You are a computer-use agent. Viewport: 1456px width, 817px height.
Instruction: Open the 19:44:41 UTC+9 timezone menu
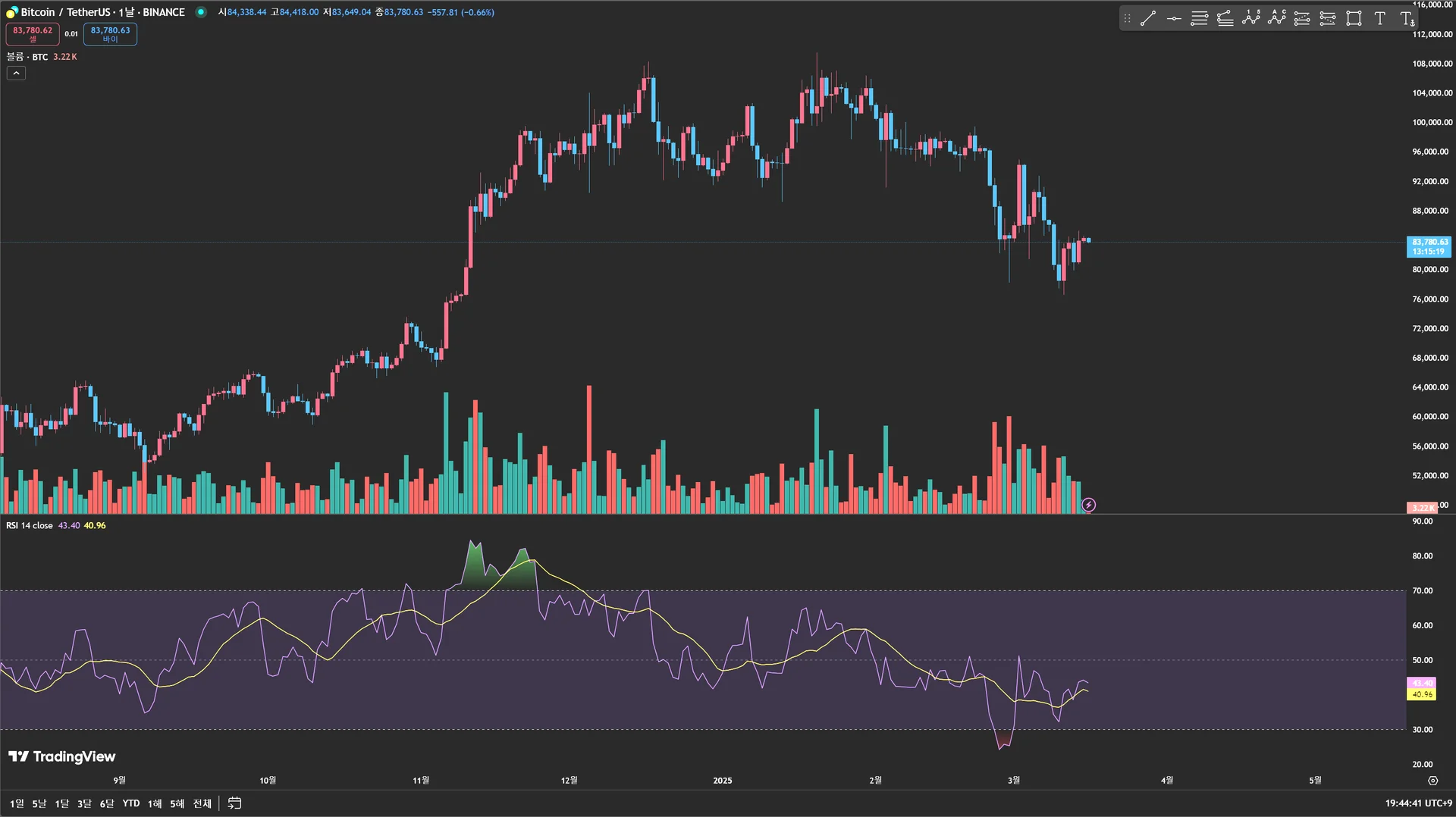tap(1418, 803)
